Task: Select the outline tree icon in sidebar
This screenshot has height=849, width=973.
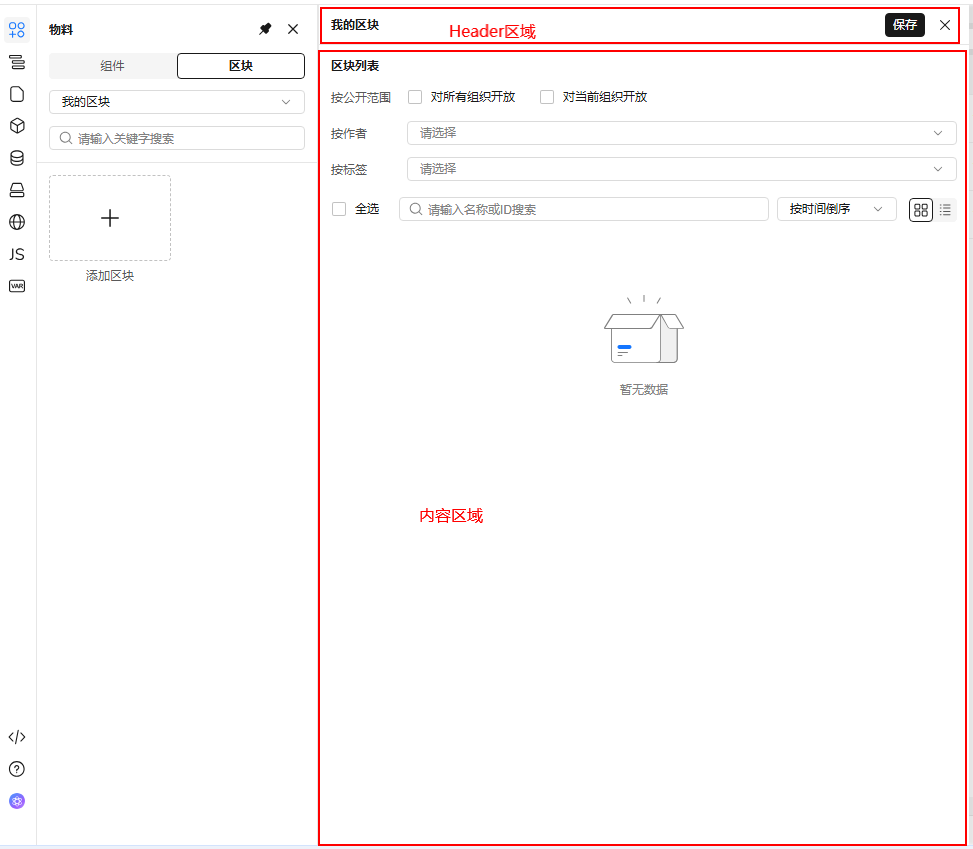Action: (16, 62)
